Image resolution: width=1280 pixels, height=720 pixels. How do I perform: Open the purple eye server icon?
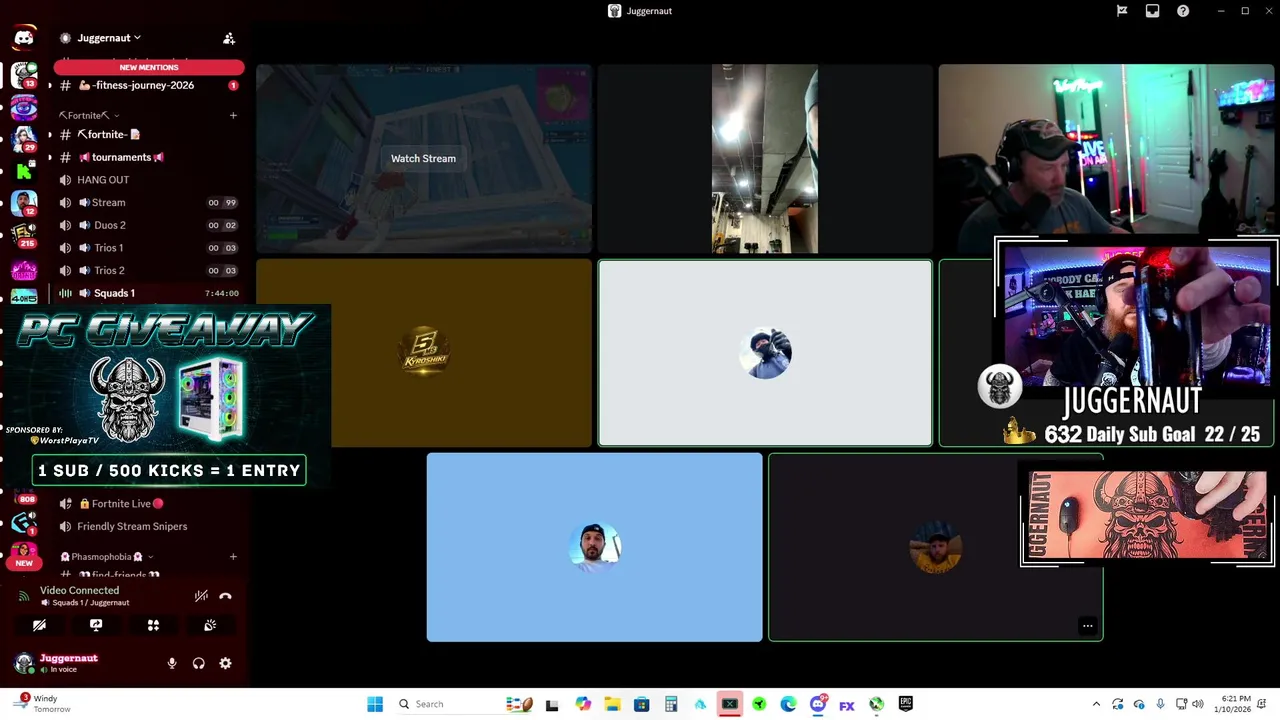click(24, 106)
